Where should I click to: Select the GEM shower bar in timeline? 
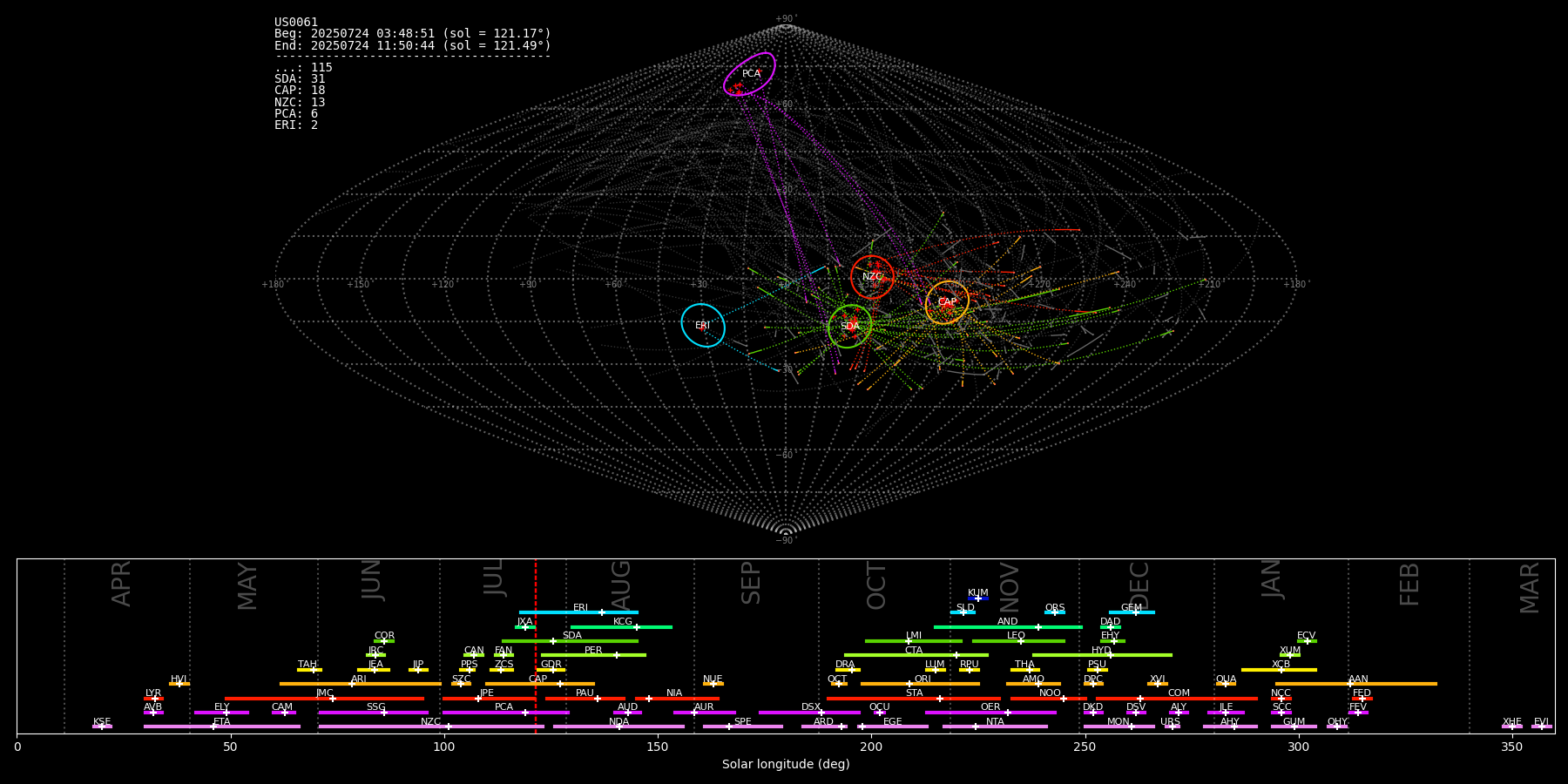pyautogui.click(x=1132, y=612)
